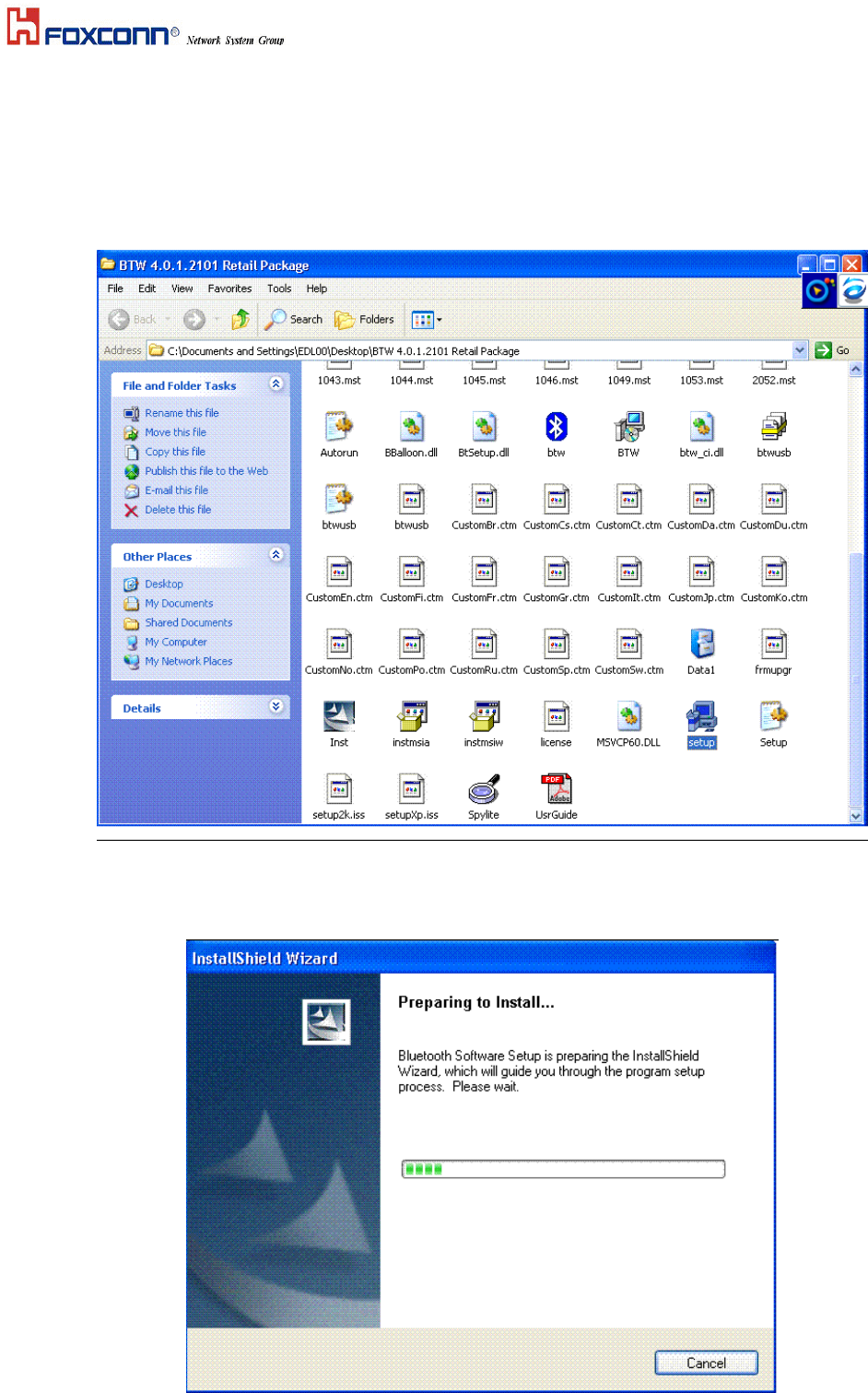Click Copy this file link
The height and width of the screenshot is (1393, 868).
coord(175,452)
